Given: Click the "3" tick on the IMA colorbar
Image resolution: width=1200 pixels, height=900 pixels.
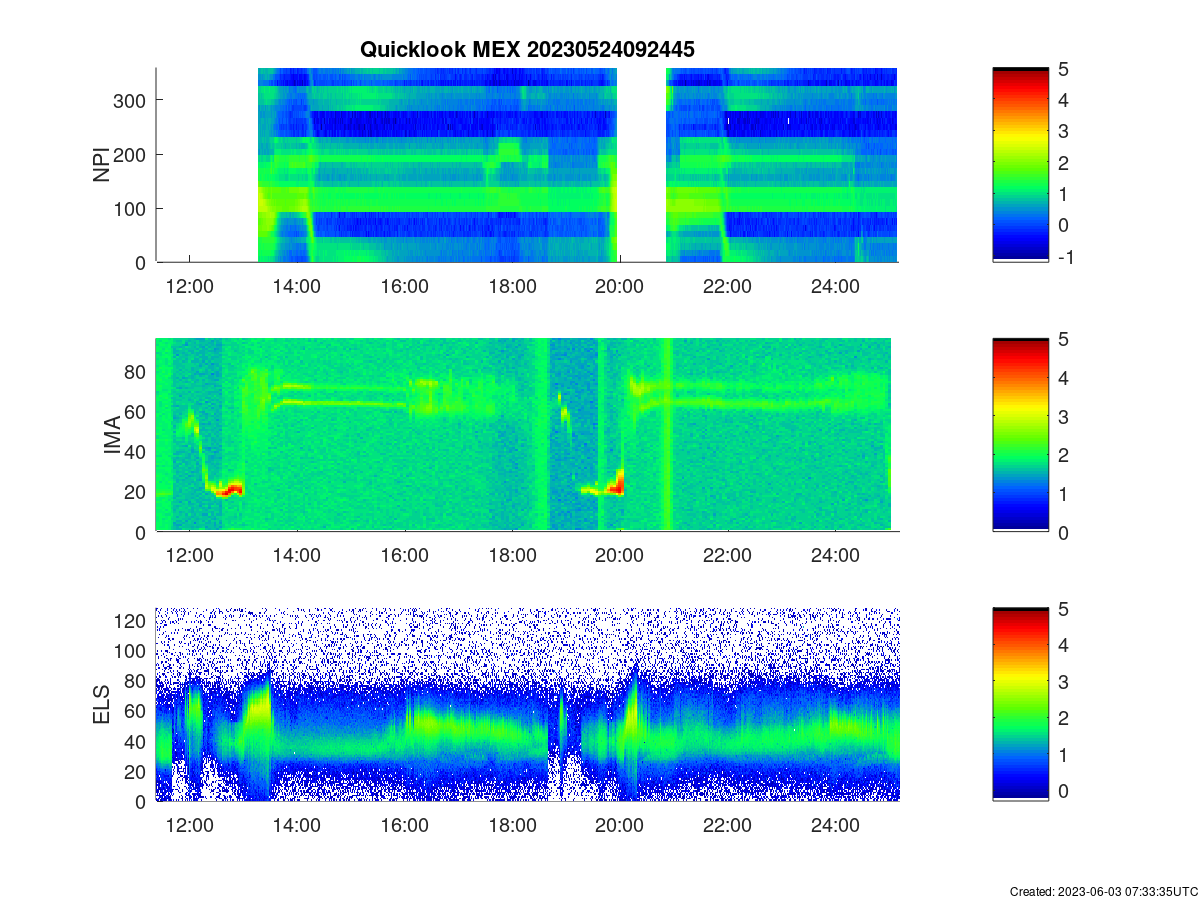Looking at the screenshot, I should click(1064, 416).
